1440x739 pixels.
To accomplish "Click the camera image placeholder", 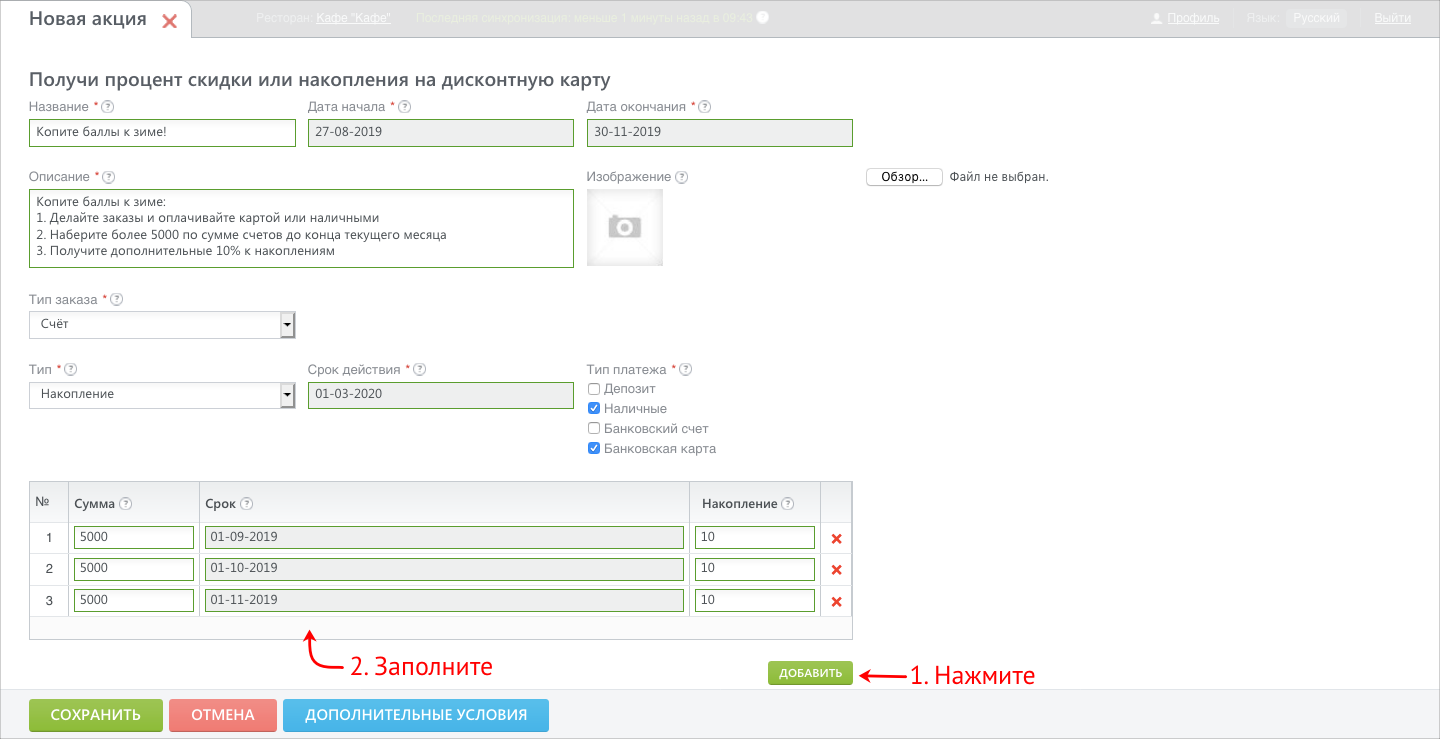I will (x=625, y=227).
